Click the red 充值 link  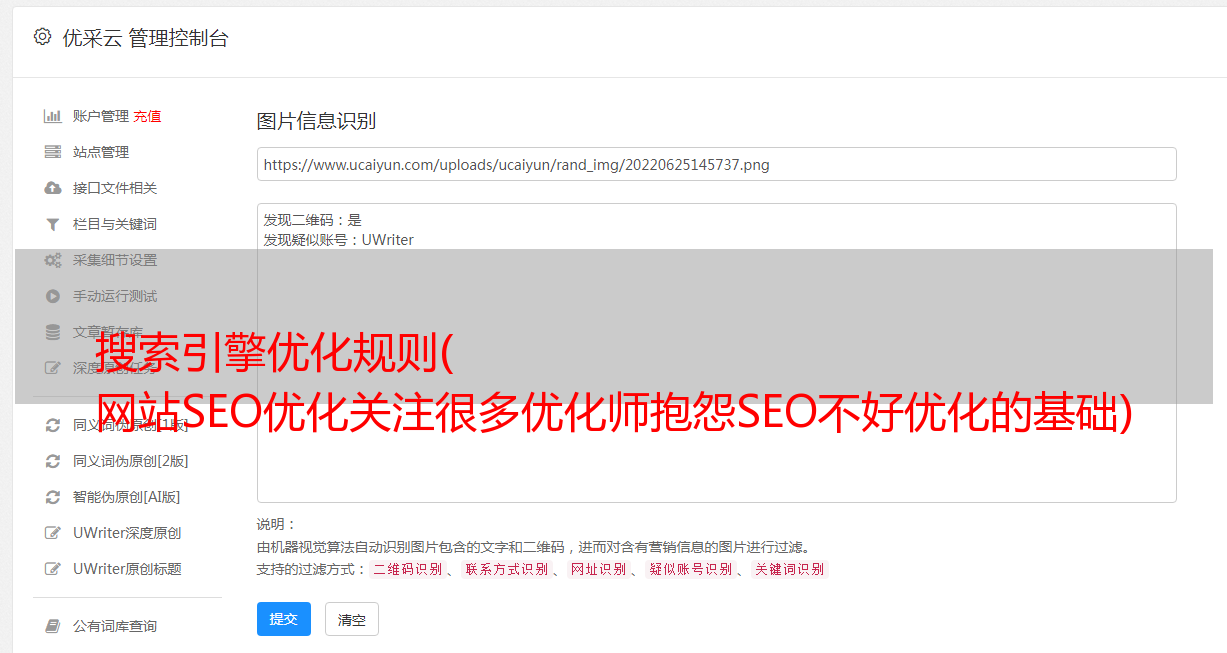coord(147,116)
